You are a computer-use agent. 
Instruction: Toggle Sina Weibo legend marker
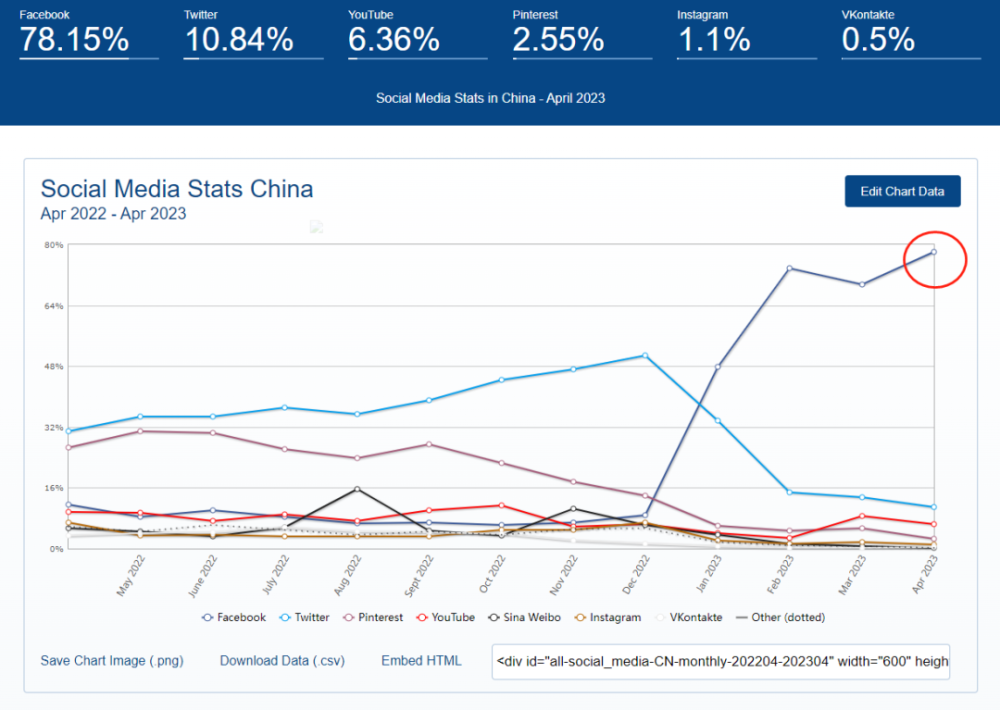tap(494, 618)
